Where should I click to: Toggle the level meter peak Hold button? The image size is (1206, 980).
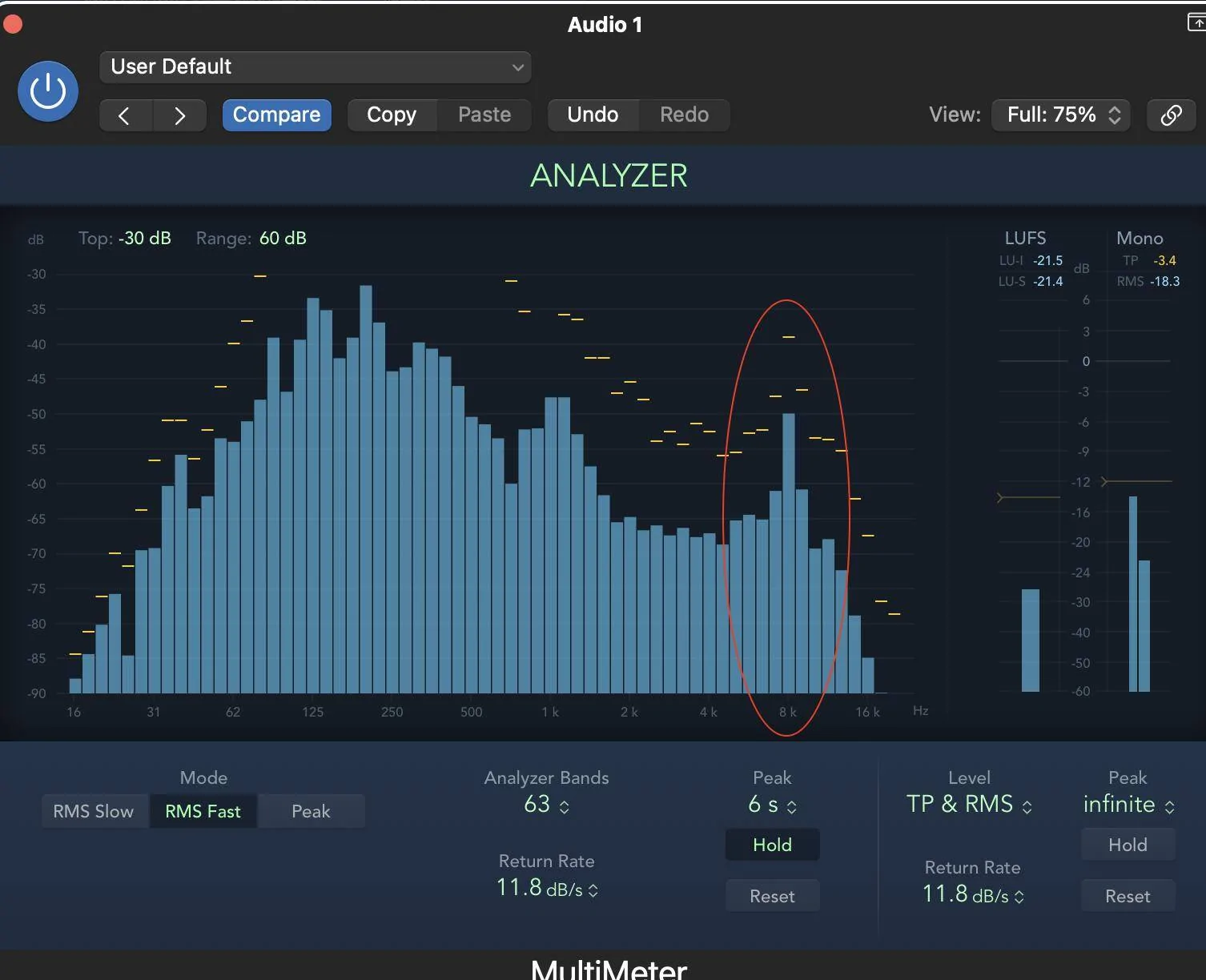1128,845
